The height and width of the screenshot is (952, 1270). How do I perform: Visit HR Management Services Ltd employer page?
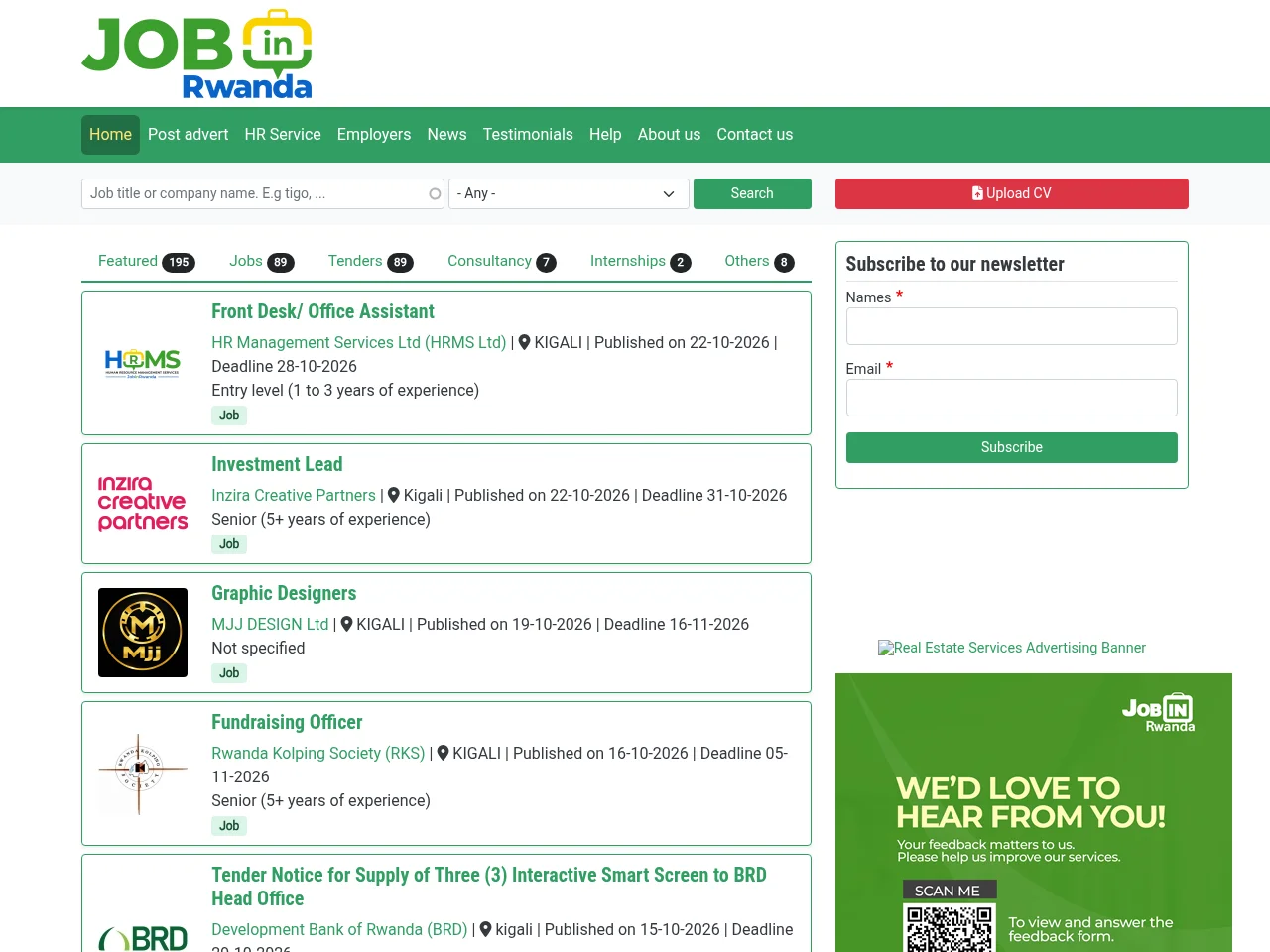[x=359, y=343]
